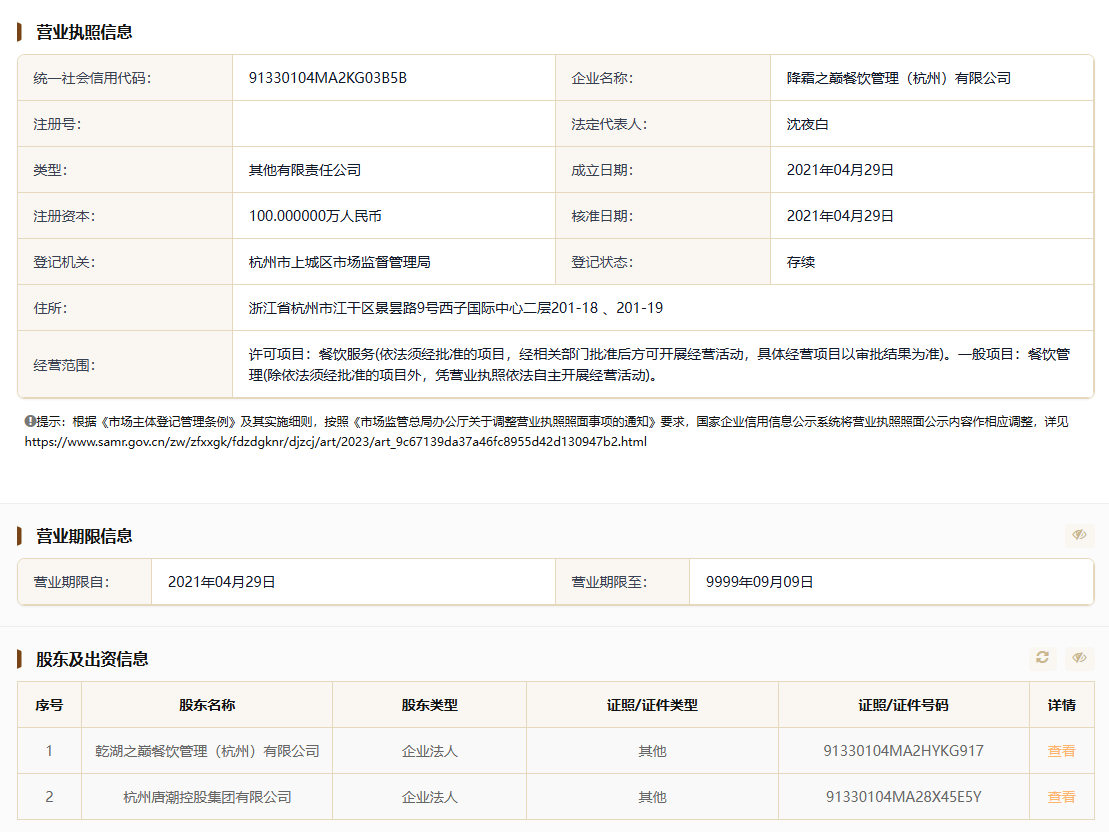Viewport: 1109px width, 832px height.
Task: Toggle visibility of 营业期限信息 section
Action: (1079, 535)
